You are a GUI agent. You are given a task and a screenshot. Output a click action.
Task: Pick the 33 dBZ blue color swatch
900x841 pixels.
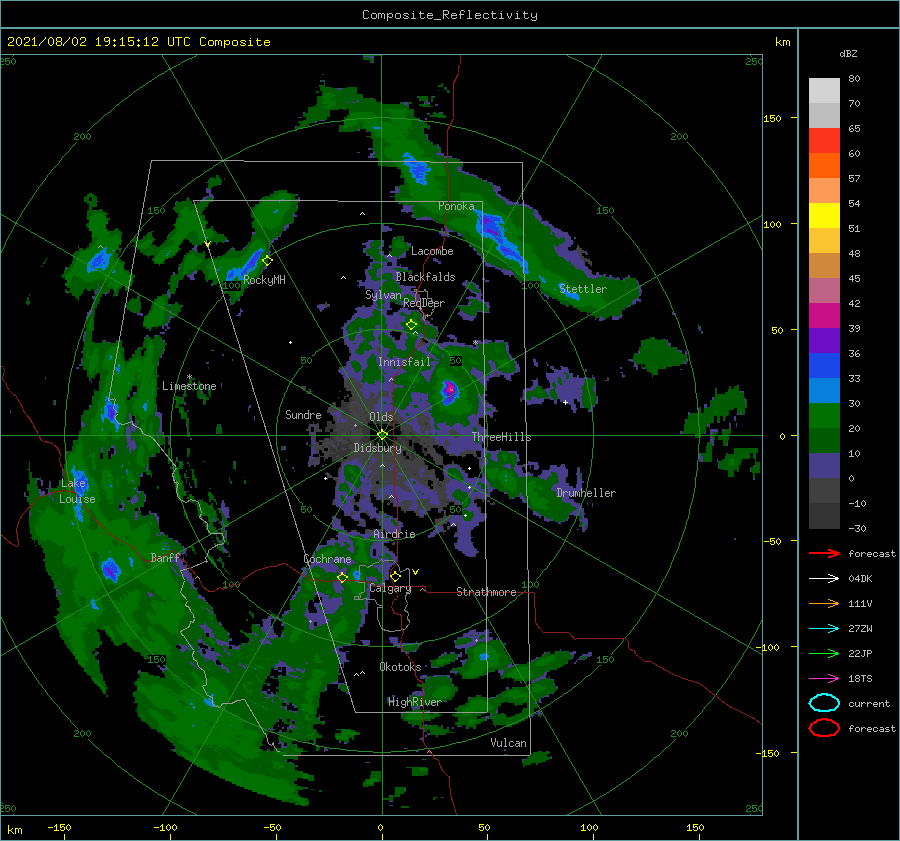pos(824,366)
